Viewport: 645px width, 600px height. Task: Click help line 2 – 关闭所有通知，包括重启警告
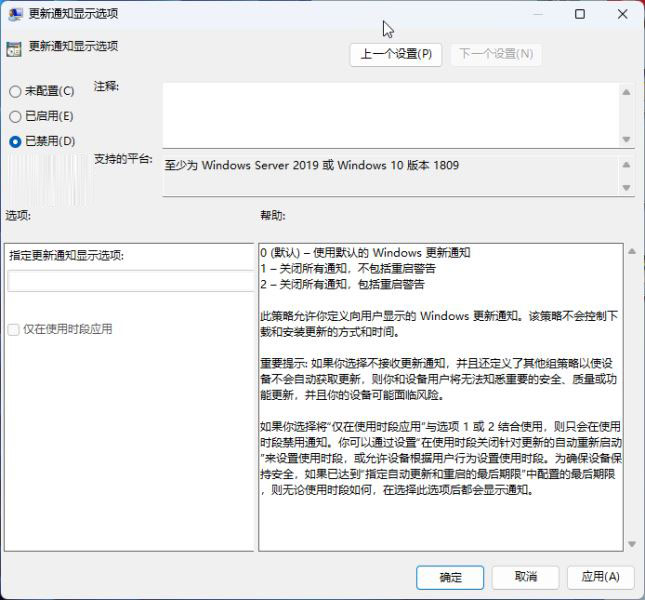(x=342, y=284)
